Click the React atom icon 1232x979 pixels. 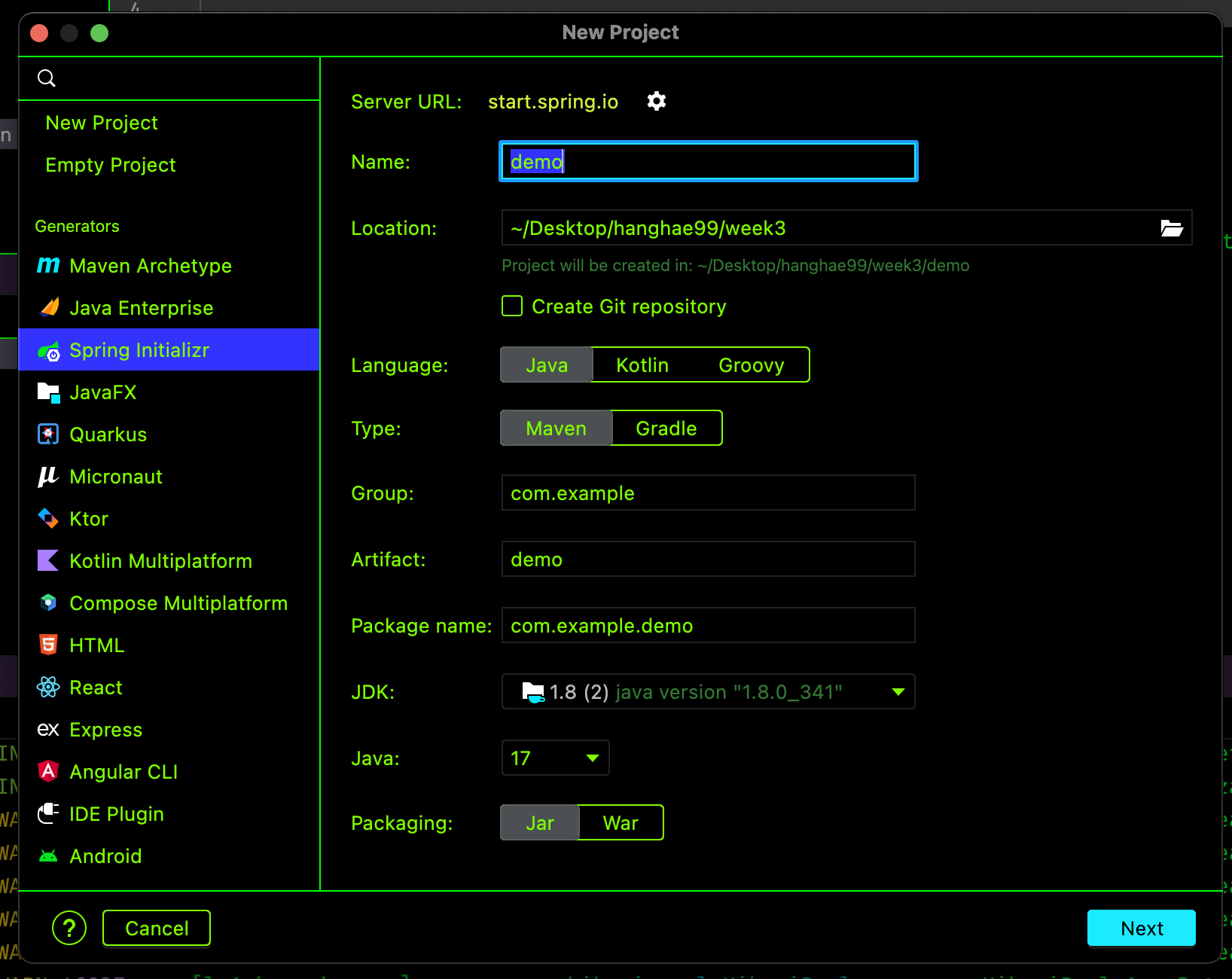(48, 687)
